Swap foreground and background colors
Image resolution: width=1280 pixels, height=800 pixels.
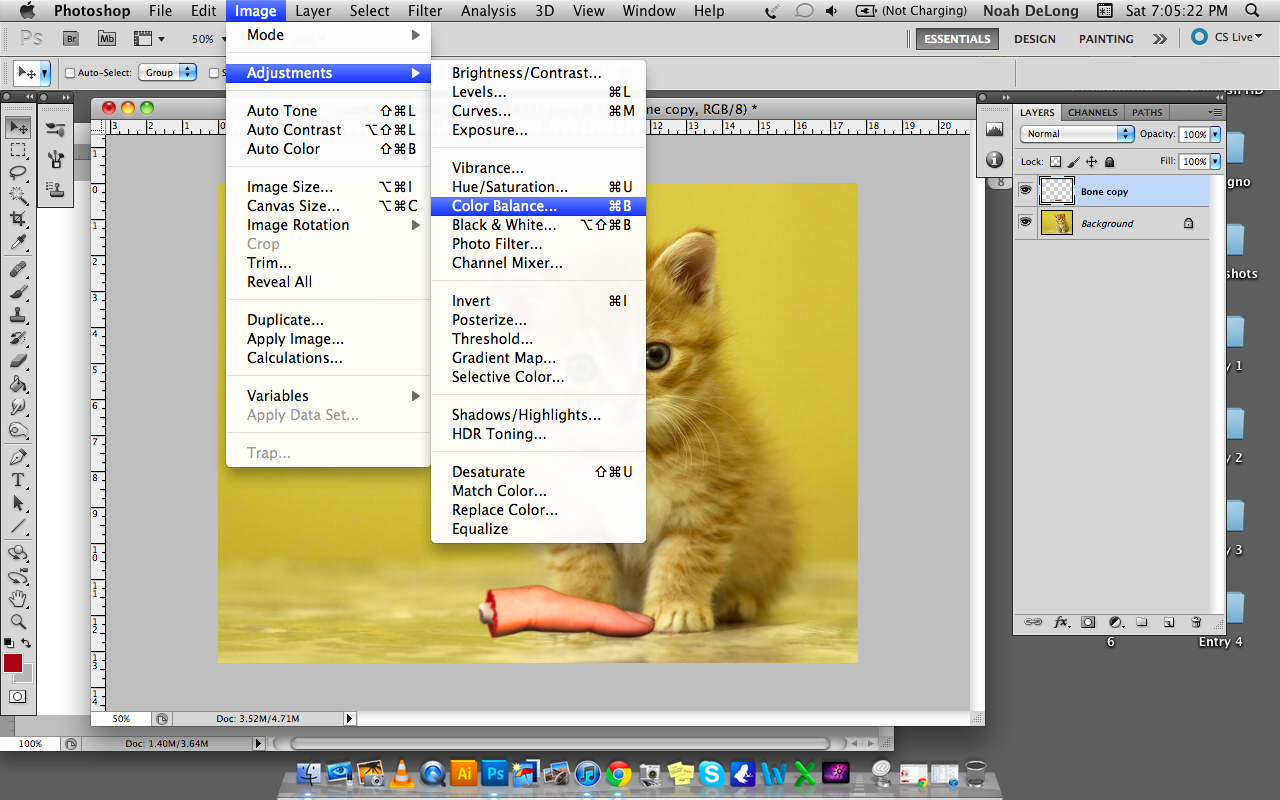coord(26,644)
